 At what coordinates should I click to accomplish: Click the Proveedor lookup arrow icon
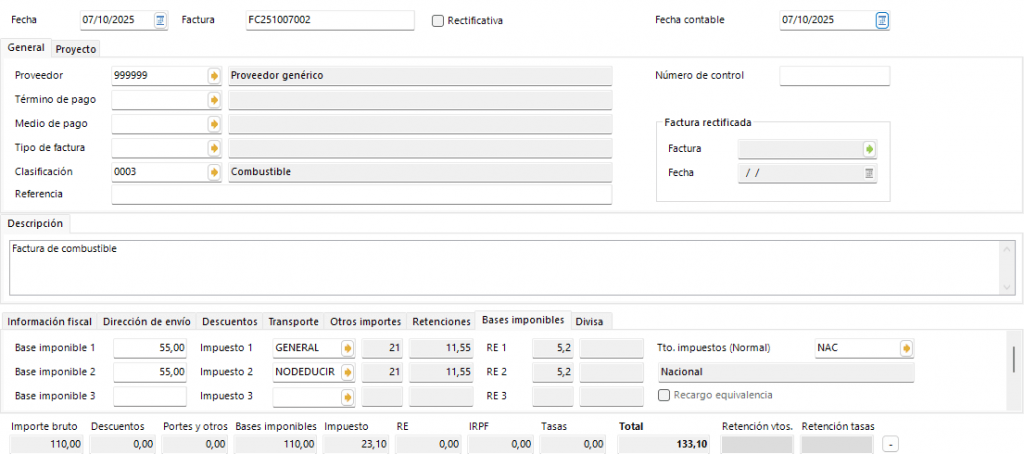point(214,76)
